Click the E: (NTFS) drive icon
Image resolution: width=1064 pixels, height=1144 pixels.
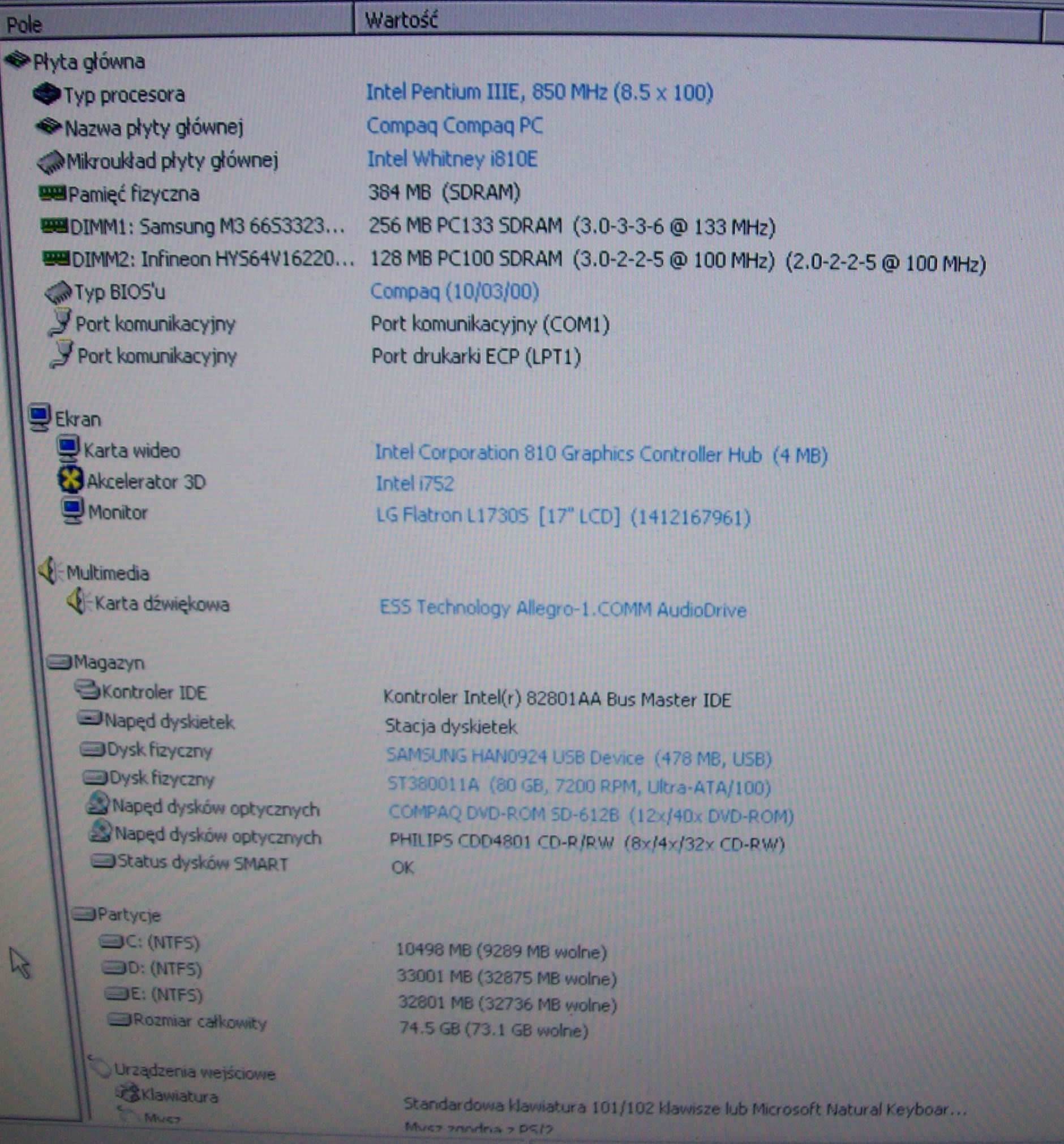(x=117, y=994)
